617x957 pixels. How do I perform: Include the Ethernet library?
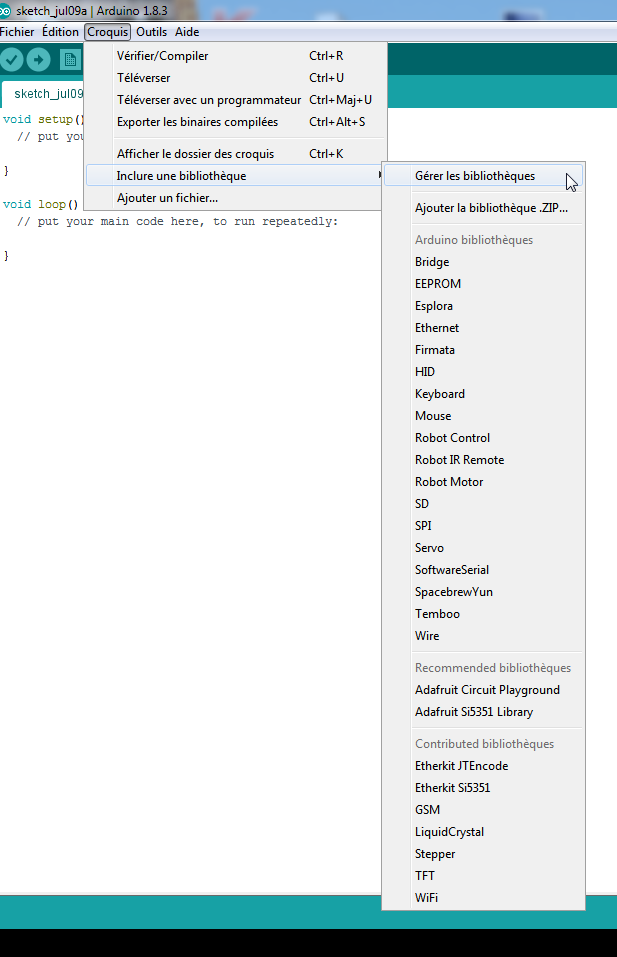point(483,328)
